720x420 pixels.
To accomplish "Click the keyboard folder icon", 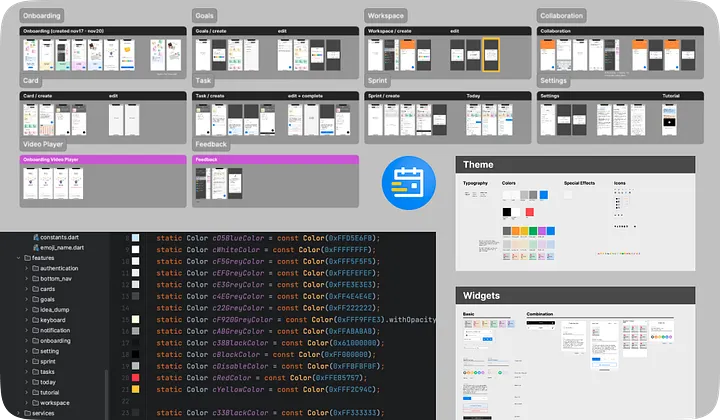I will point(35,320).
